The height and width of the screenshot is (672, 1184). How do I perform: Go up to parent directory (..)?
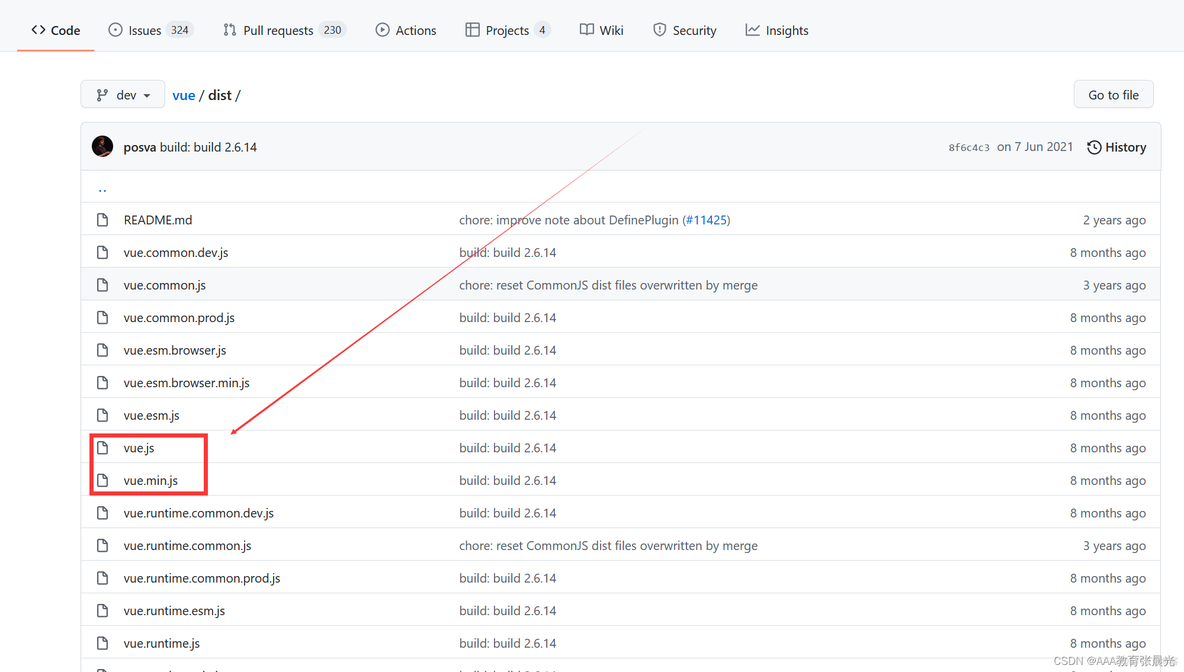click(103, 188)
